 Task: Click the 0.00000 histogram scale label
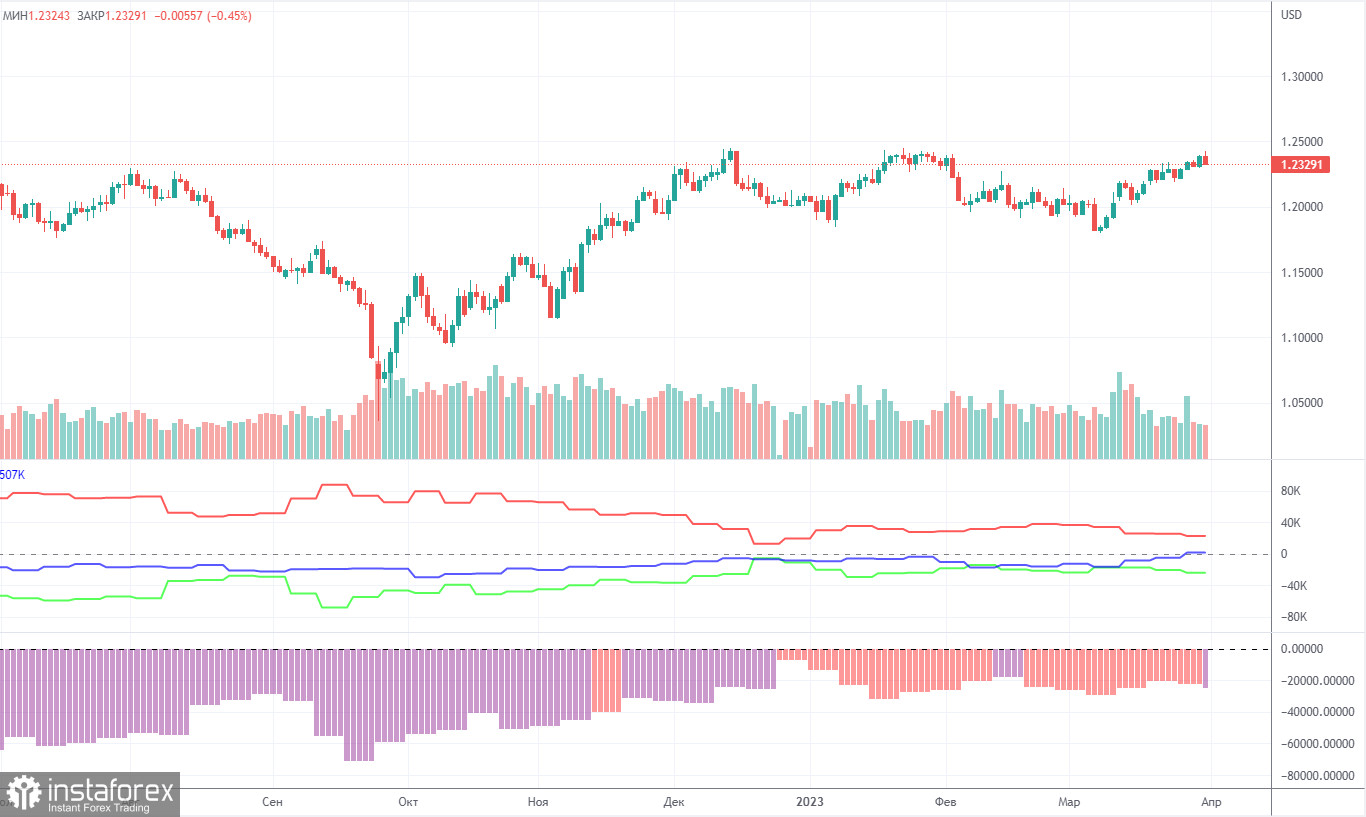coord(1302,649)
